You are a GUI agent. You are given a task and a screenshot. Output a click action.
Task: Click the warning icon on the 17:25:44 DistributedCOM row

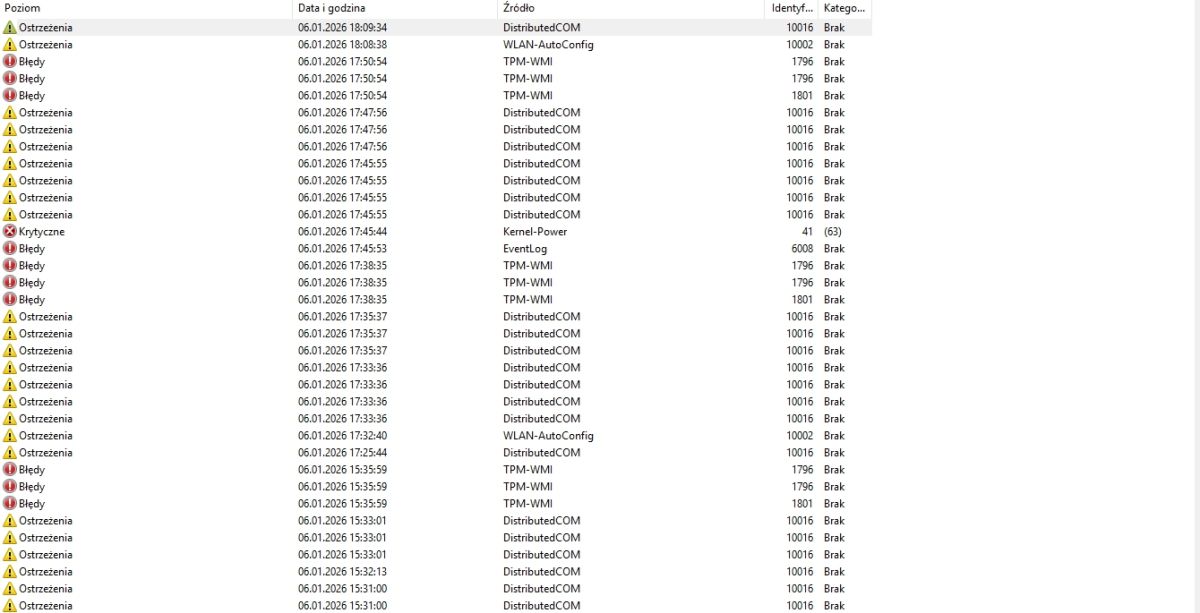pos(10,453)
